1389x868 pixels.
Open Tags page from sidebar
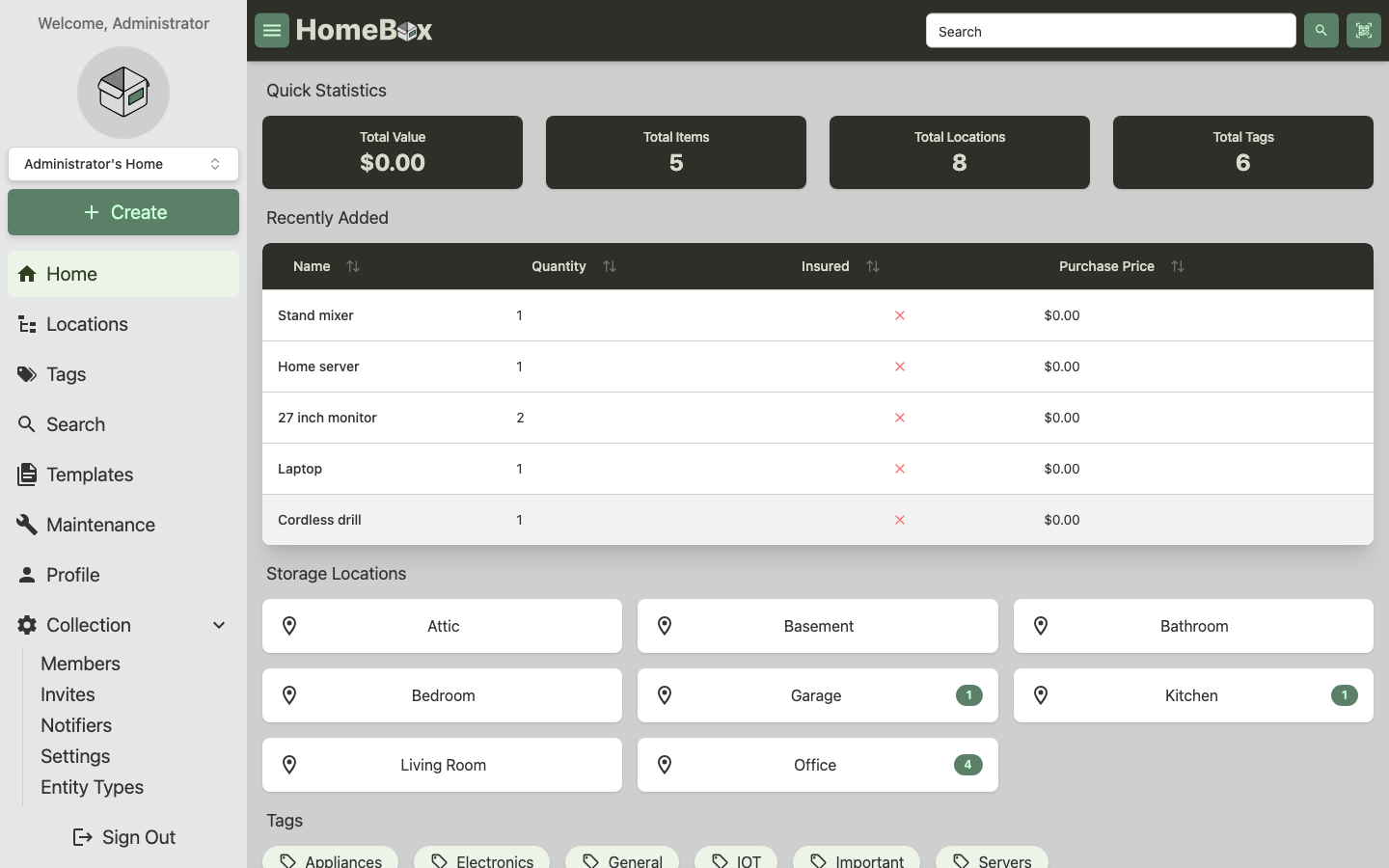pyautogui.click(x=123, y=374)
